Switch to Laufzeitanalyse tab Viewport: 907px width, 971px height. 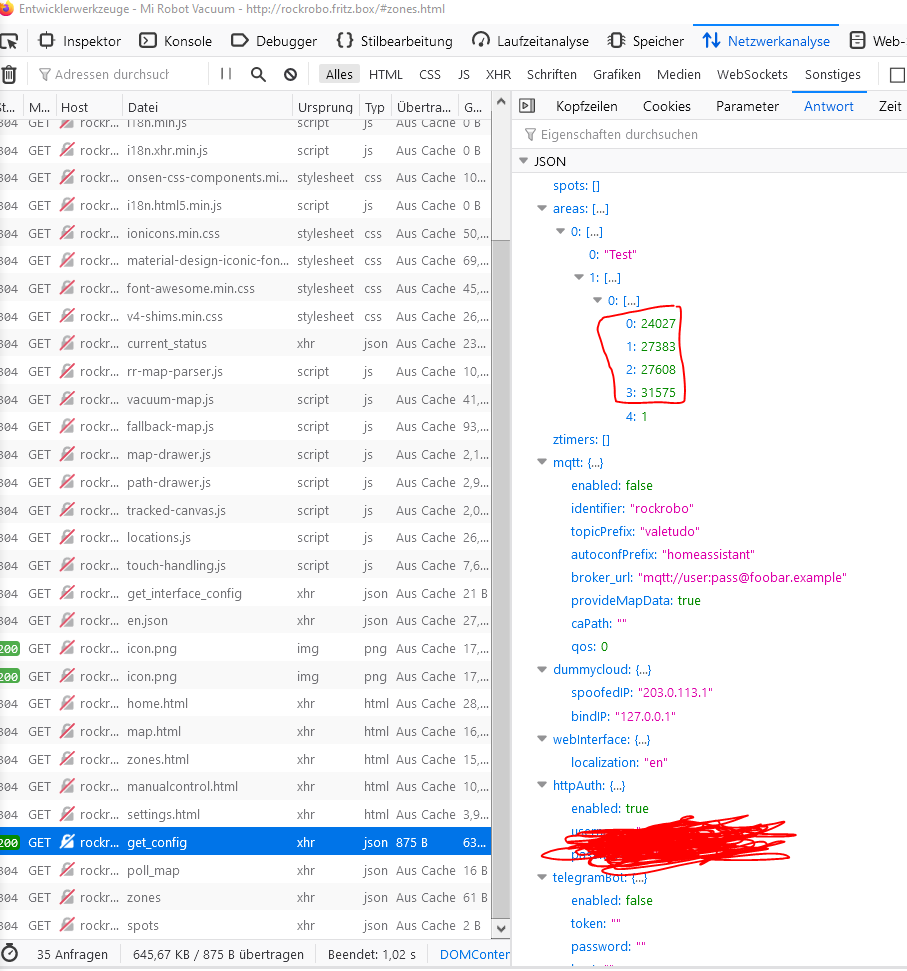coord(531,41)
